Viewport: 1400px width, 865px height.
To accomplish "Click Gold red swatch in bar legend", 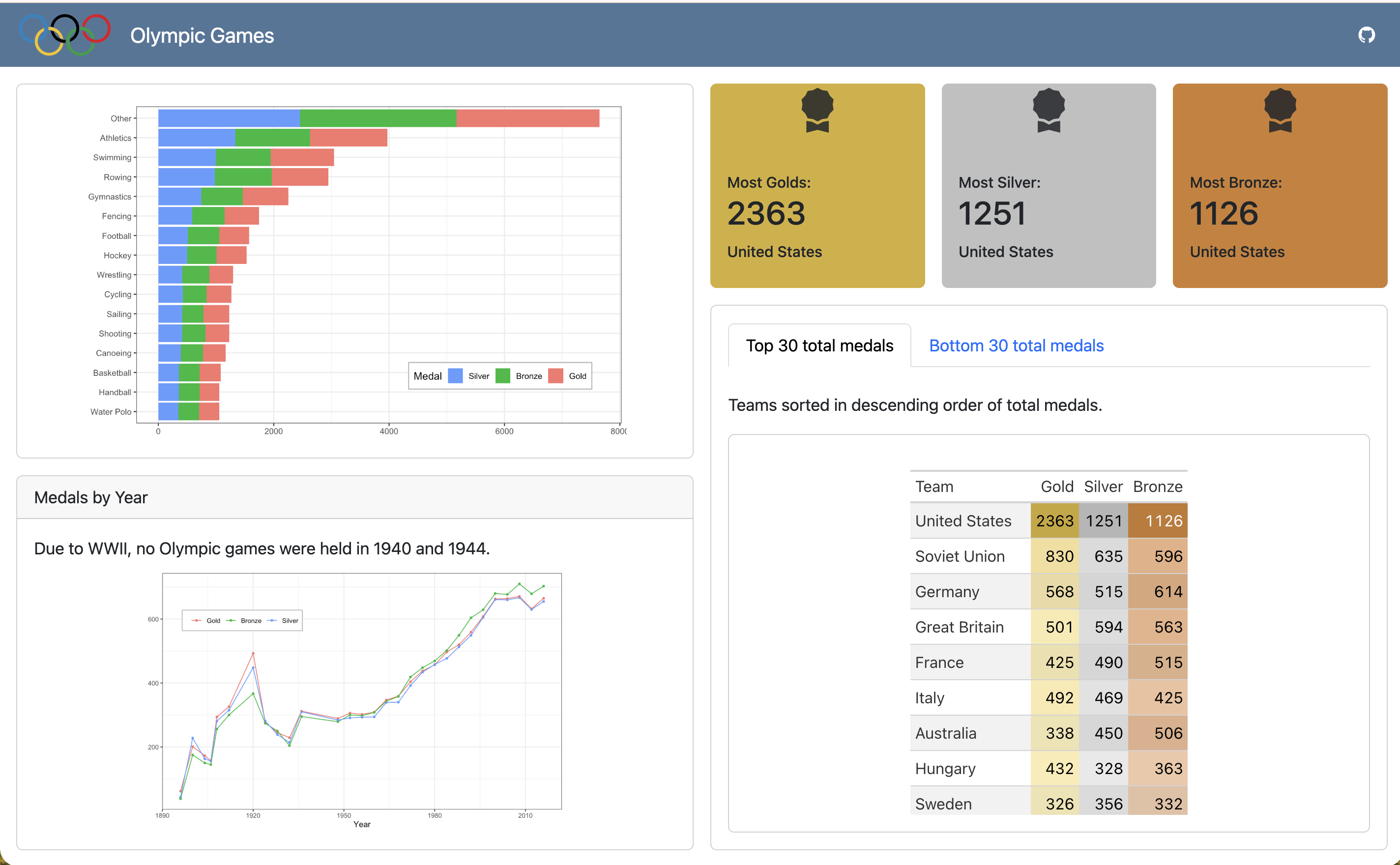I will pos(555,376).
